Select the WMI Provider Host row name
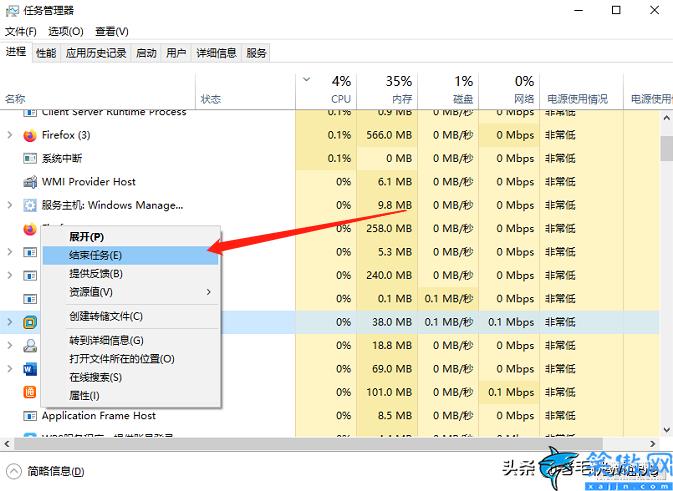 click(x=88, y=182)
